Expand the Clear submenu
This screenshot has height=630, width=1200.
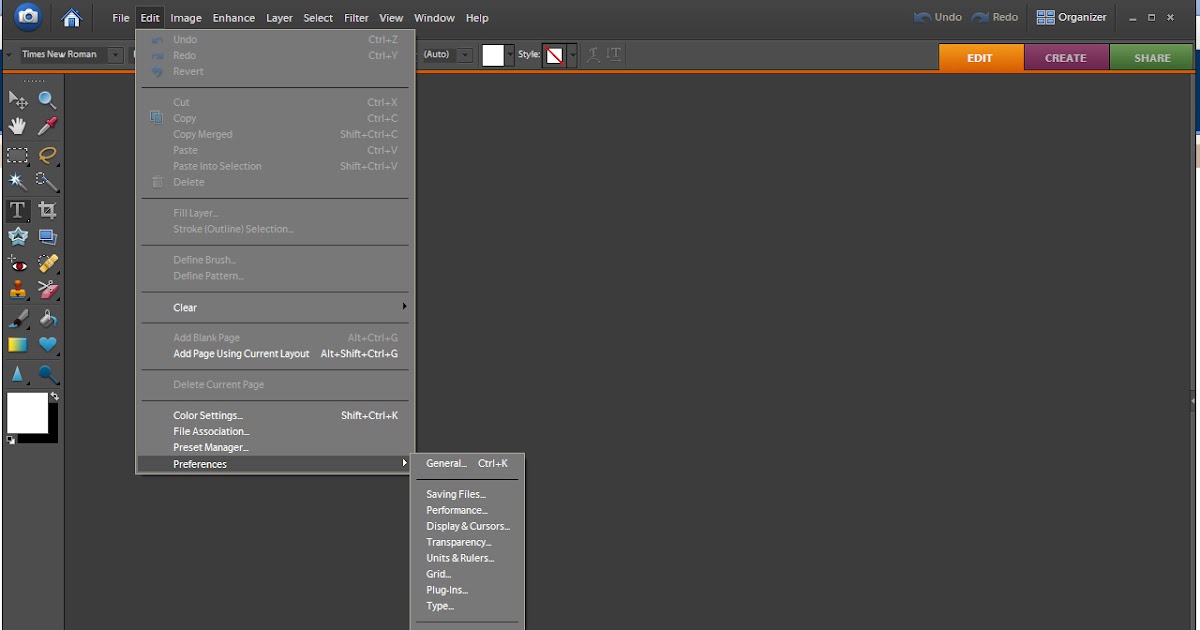275,307
